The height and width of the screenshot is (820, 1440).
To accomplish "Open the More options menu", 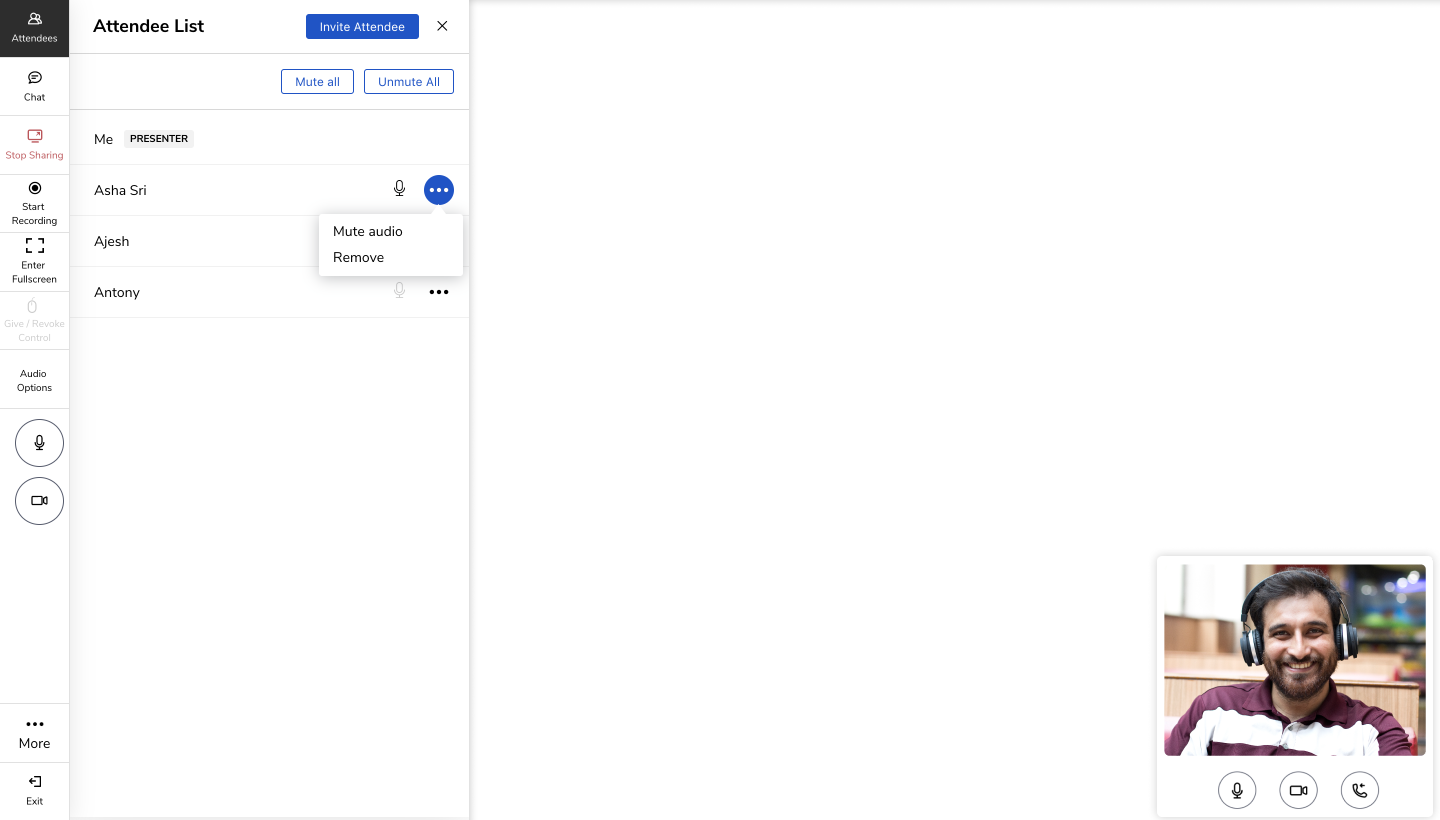I will click(34, 733).
